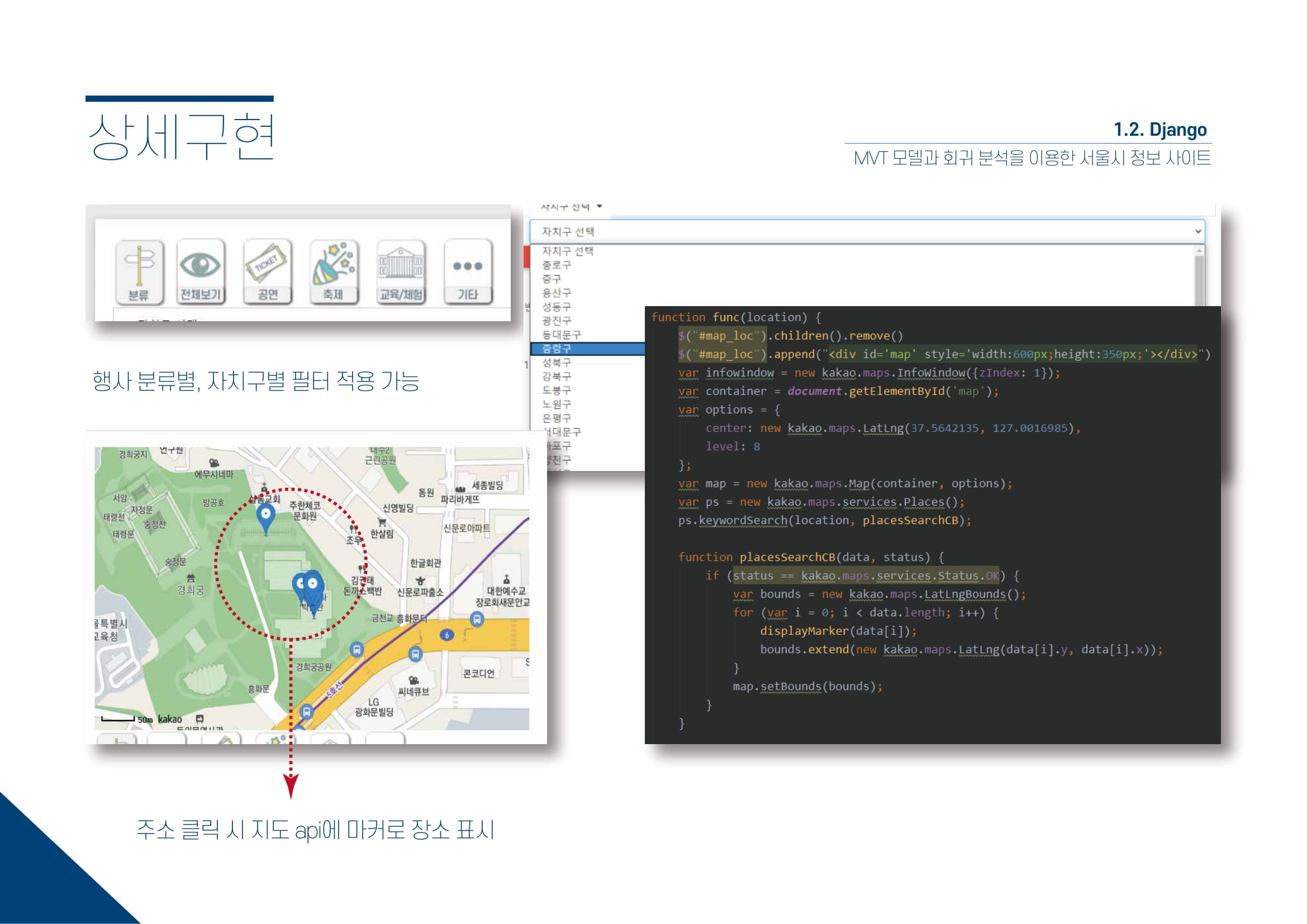Image resolution: width=1307 pixels, height=924 pixels.
Task: Pick 용산구 in the district list
Action: (x=556, y=293)
